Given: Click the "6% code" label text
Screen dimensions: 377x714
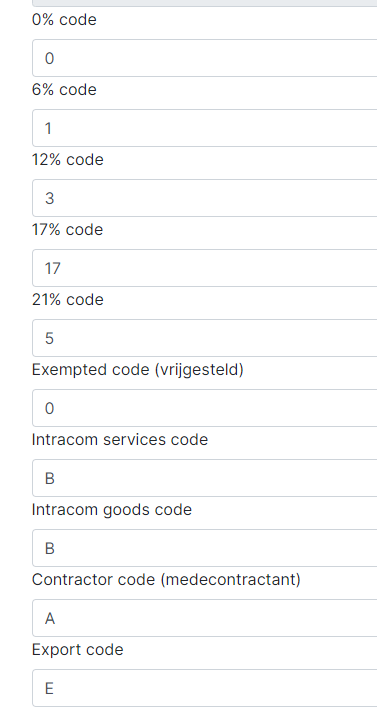Looking at the screenshot, I should click(64, 90).
